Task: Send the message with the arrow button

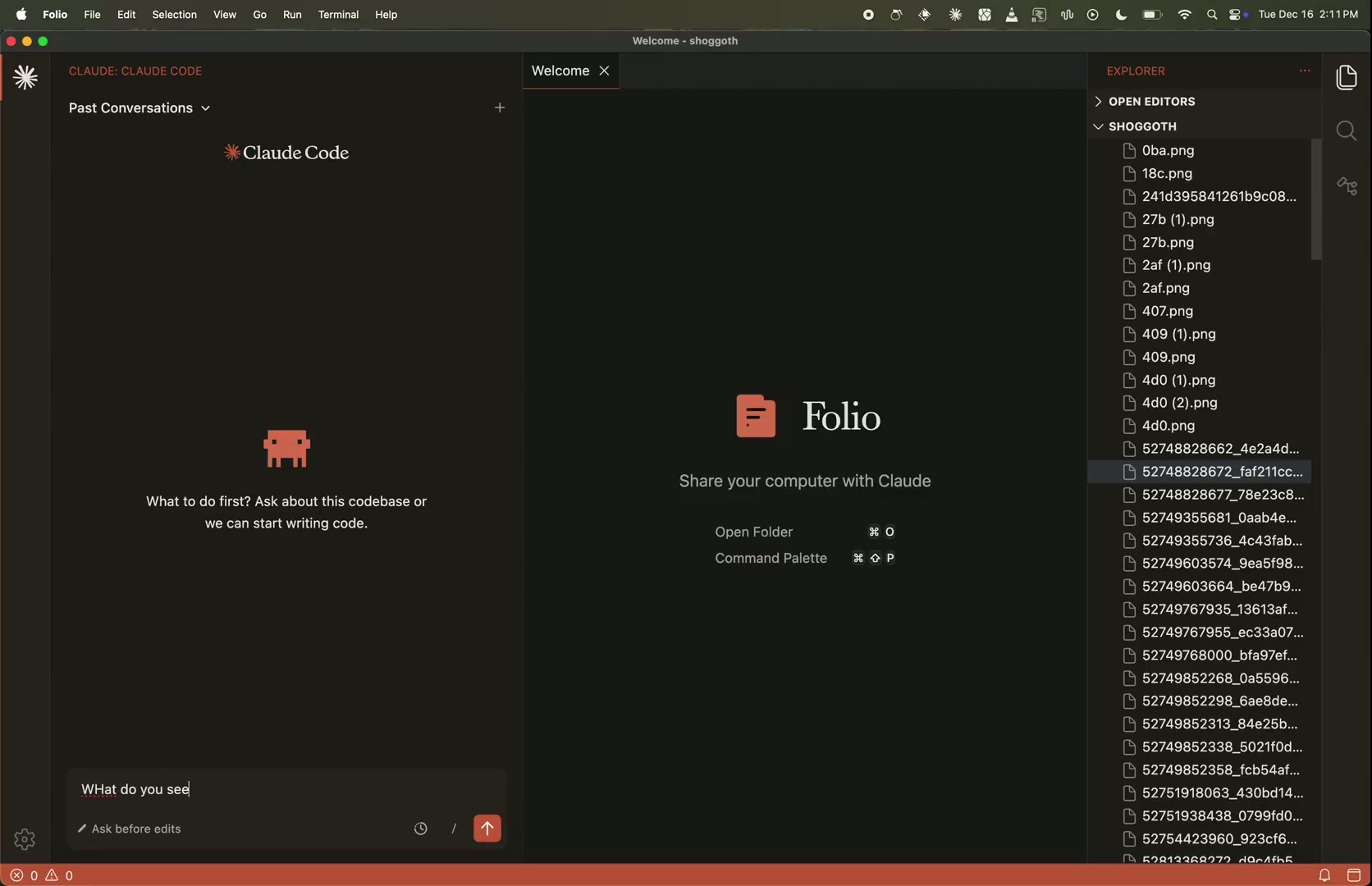Action: point(487,829)
